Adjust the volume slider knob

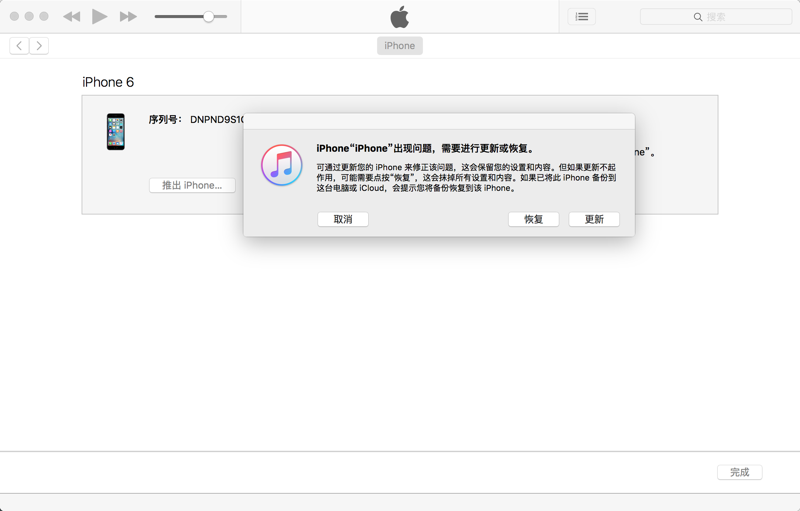(x=208, y=16)
